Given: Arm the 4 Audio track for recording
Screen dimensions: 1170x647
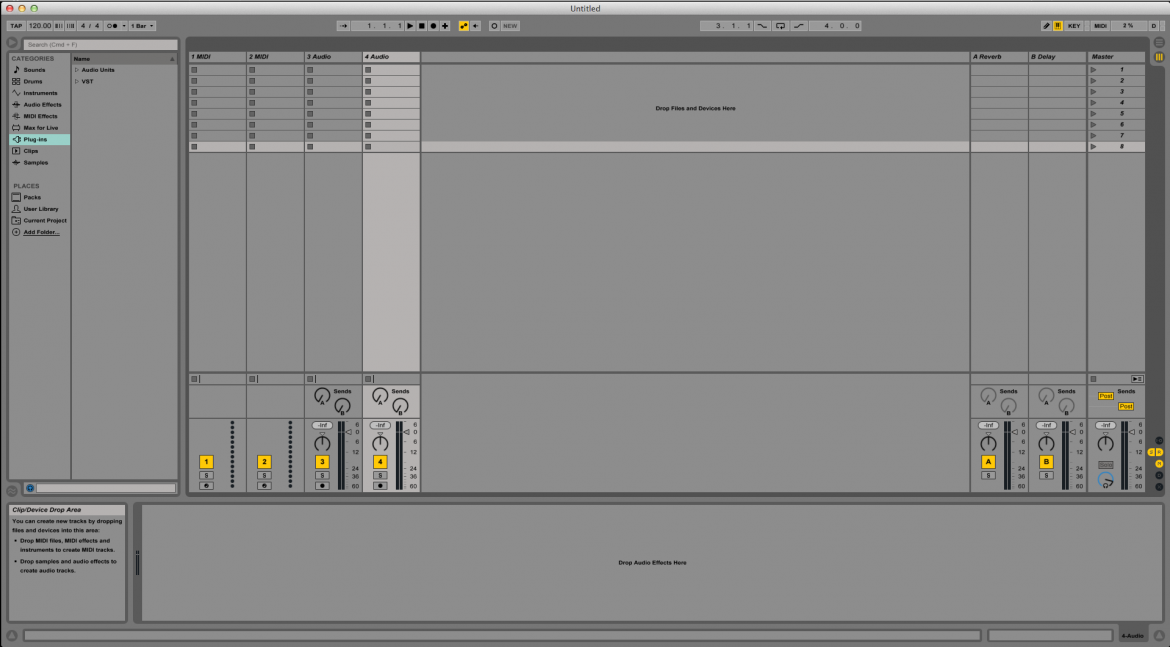Looking at the screenshot, I should pyautogui.click(x=379, y=485).
